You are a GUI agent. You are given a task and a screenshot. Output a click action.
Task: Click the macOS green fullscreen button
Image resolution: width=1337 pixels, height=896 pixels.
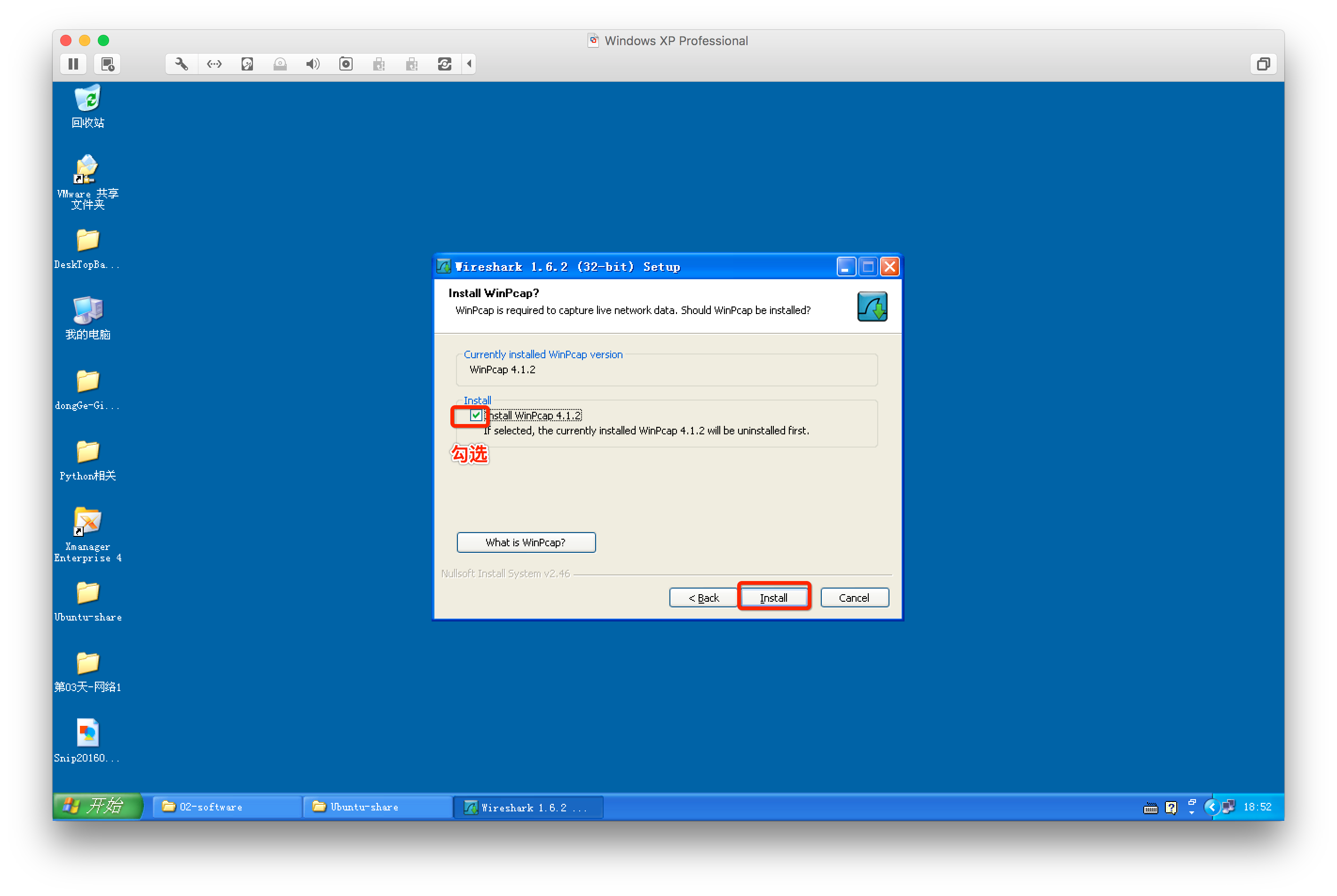103,40
